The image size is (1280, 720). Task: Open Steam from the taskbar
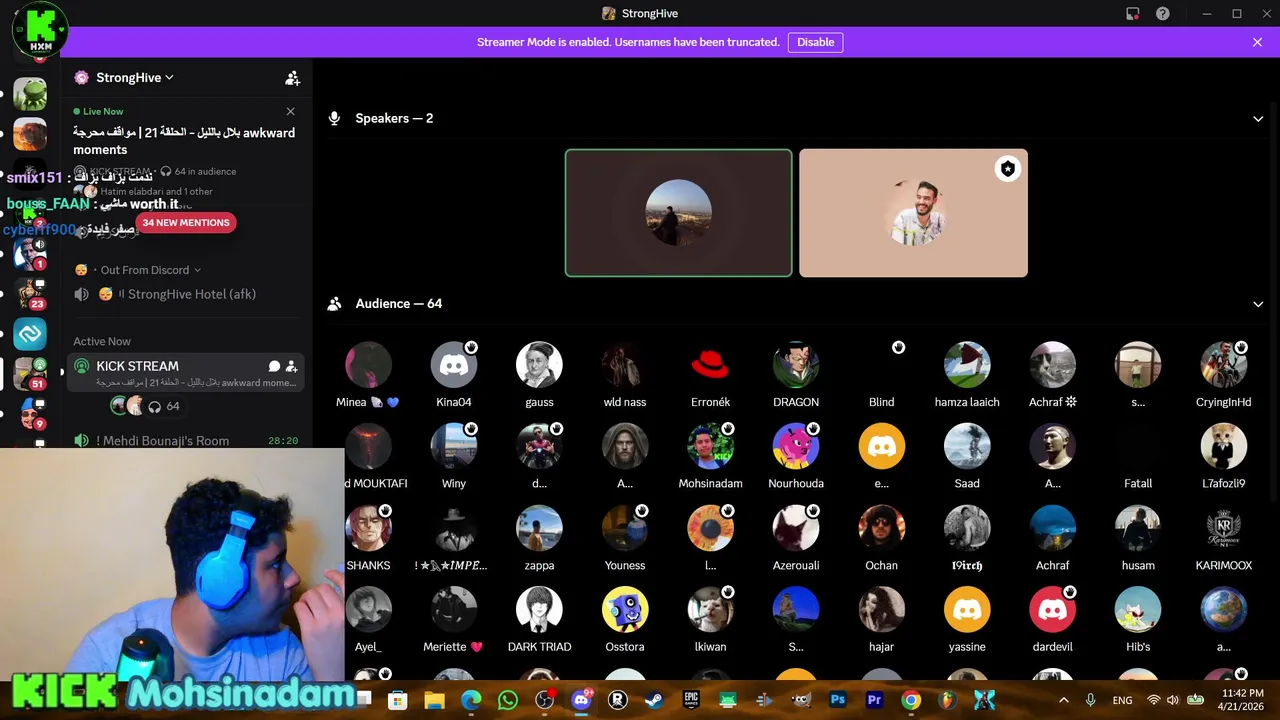(654, 700)
